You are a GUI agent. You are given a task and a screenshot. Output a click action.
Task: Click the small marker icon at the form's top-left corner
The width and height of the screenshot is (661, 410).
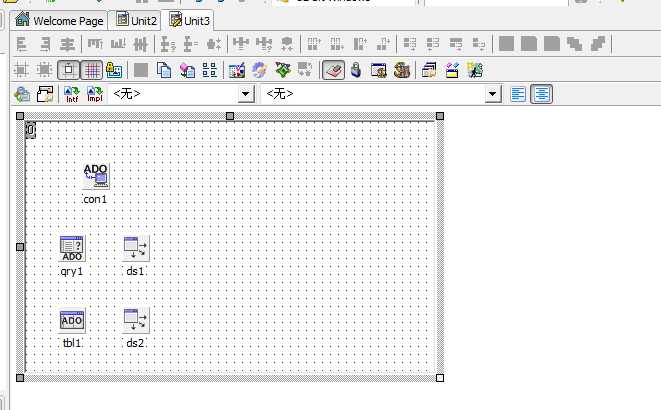[31, 130]
